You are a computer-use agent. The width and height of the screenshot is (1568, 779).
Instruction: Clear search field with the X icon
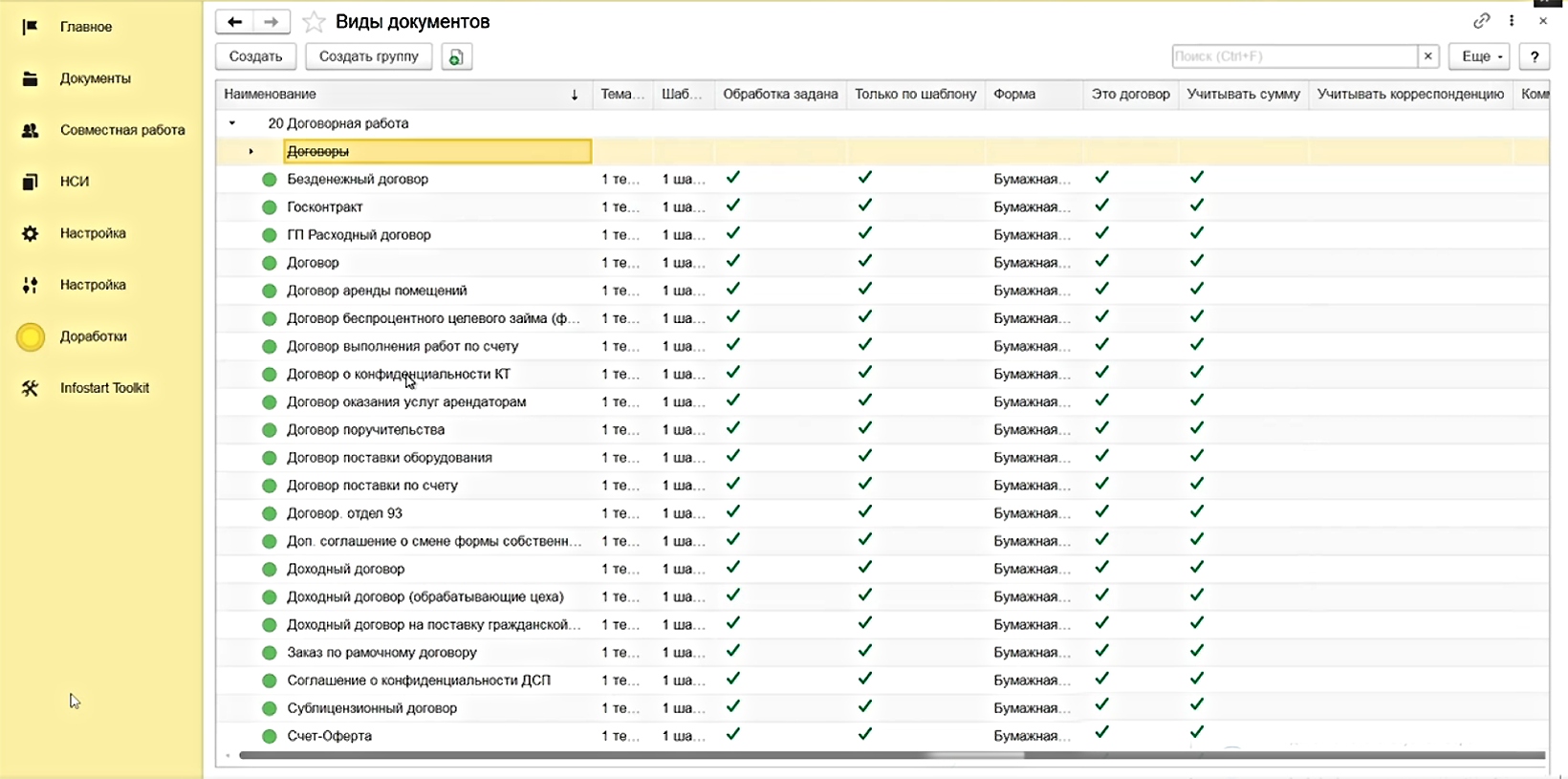coord(1427,56)
